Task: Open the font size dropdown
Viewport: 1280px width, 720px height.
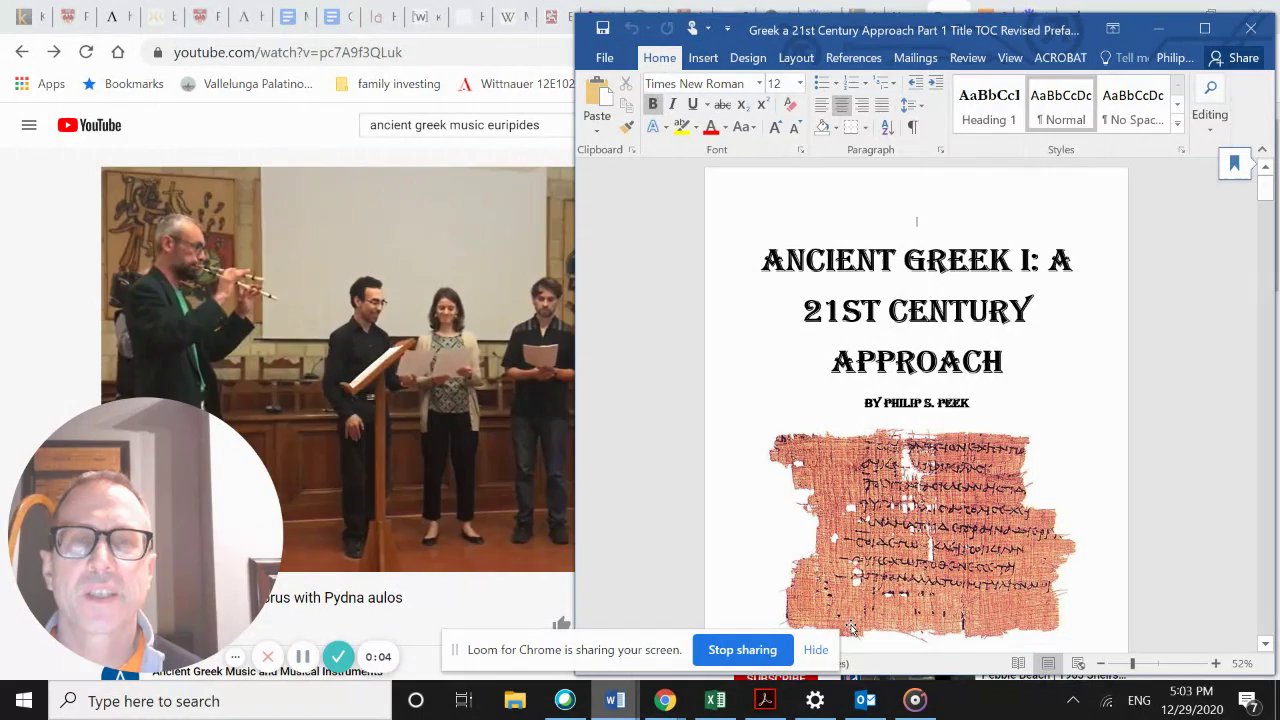Action: pos(800,84)
